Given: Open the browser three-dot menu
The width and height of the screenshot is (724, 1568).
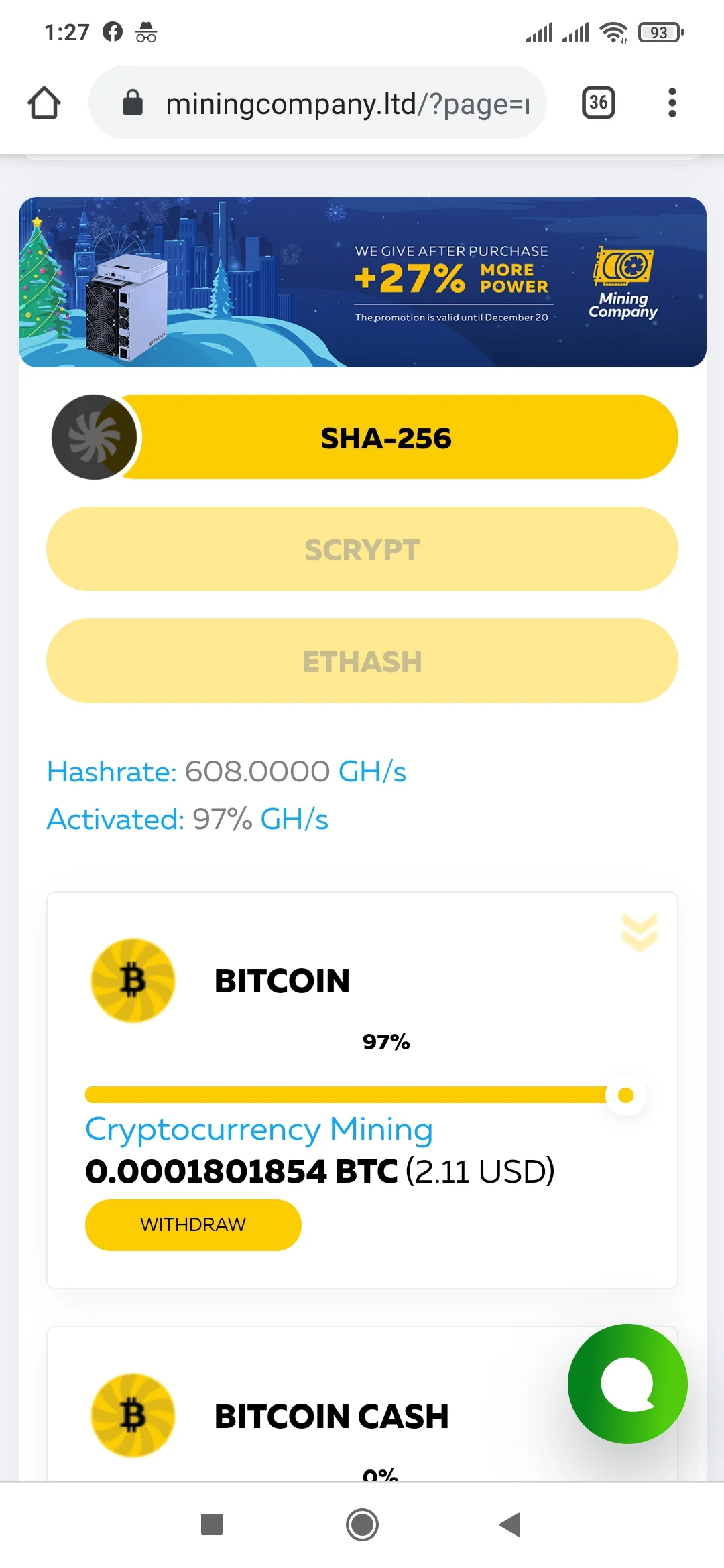Looking at the screenshot, I should (672, 103).
